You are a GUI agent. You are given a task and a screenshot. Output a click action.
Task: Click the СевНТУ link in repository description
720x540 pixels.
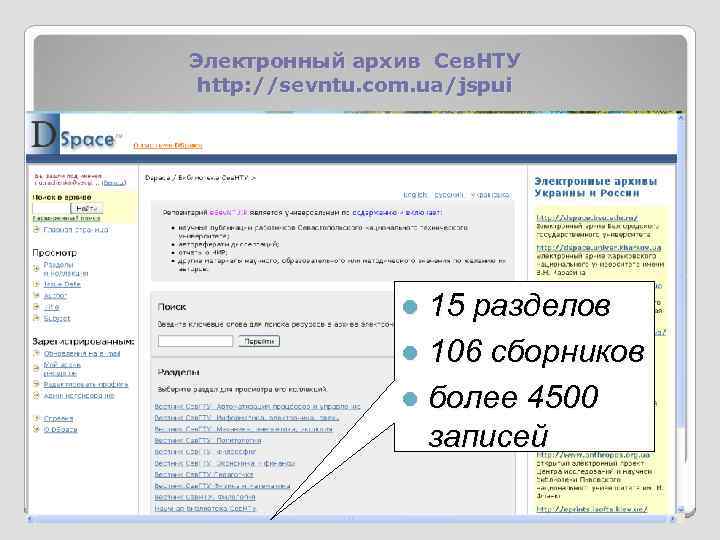pos(228,213)
